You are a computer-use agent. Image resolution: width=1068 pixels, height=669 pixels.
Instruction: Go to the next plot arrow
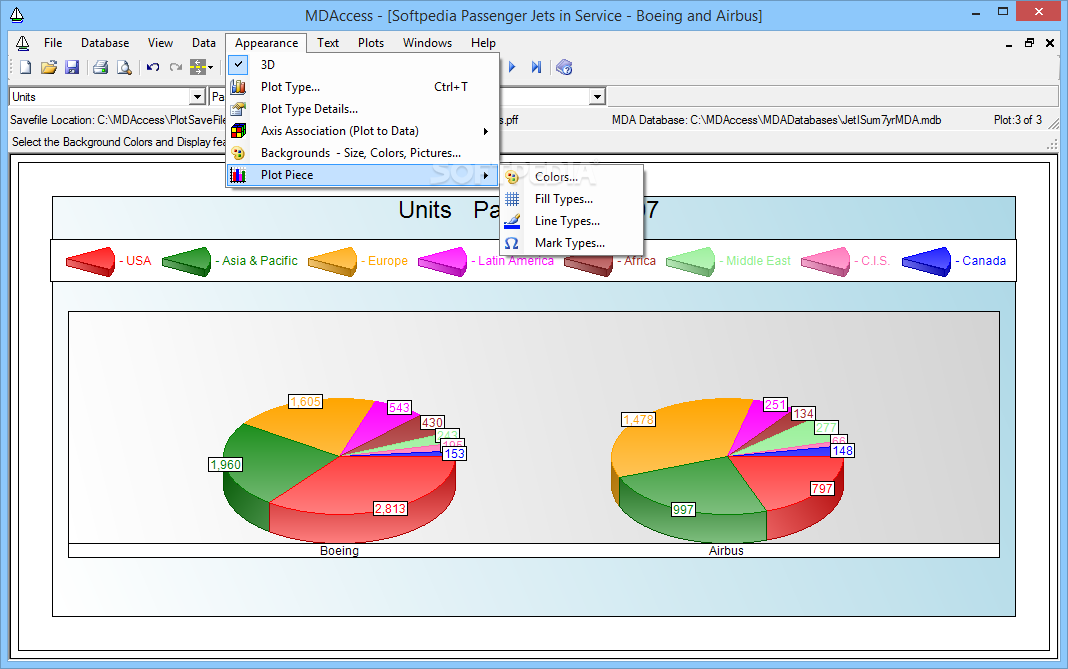tap(512, 67)
